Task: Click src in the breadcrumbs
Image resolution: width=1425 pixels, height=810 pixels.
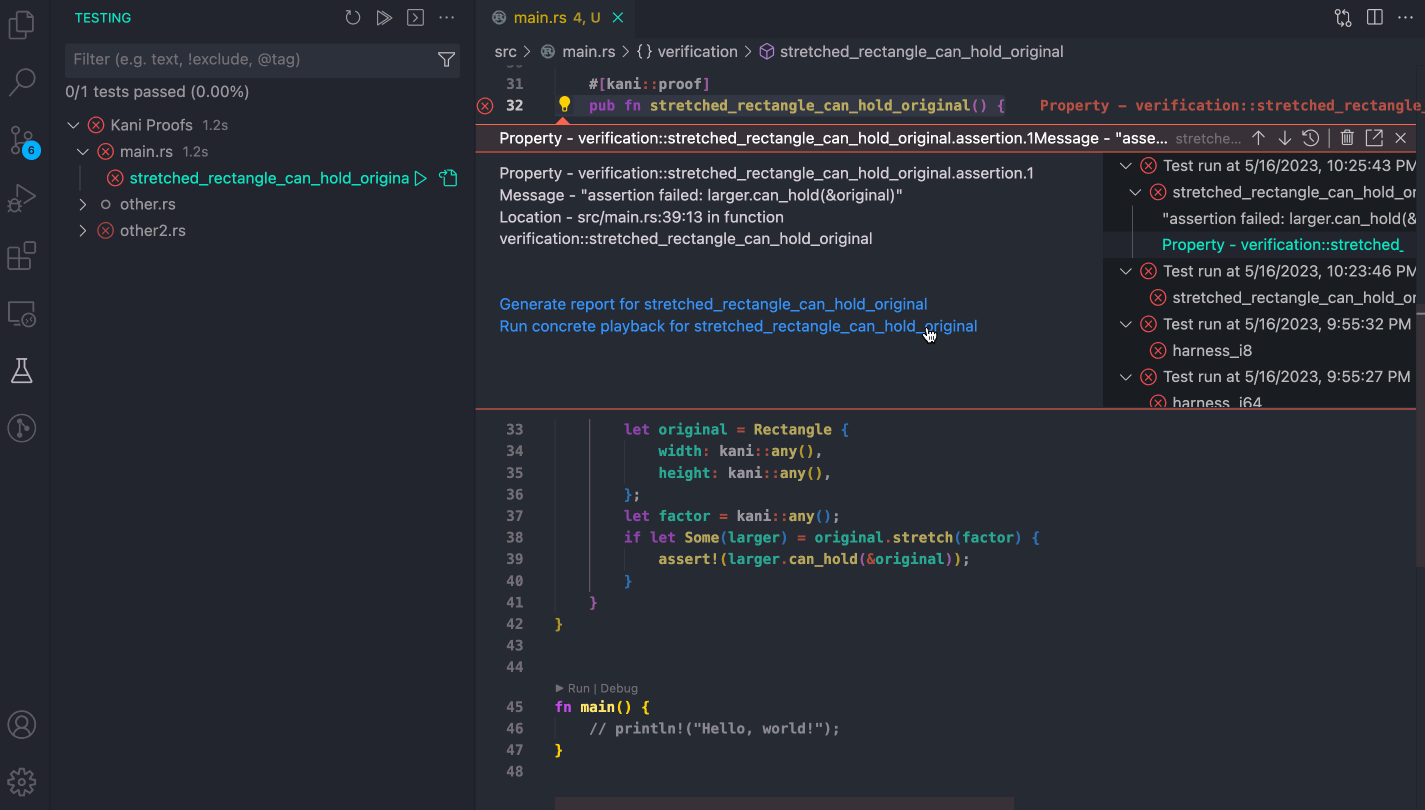Action: click(506, 52)
